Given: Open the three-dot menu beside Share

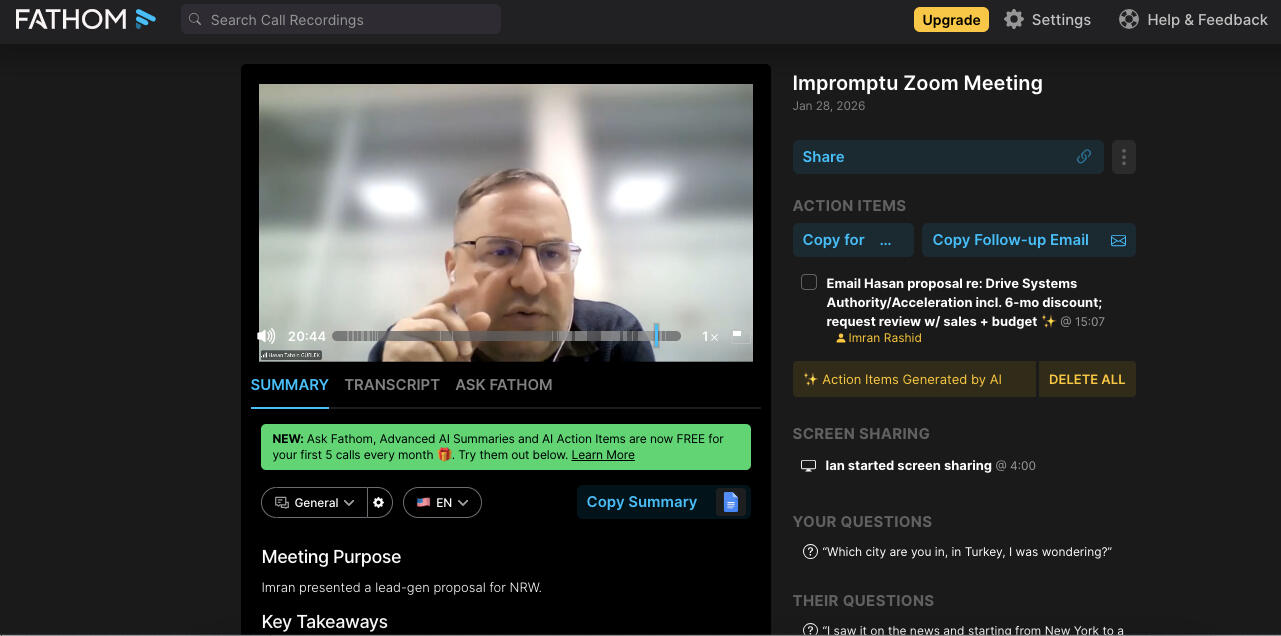Looking at the screenshot, I should click(x=1124, y=157).
